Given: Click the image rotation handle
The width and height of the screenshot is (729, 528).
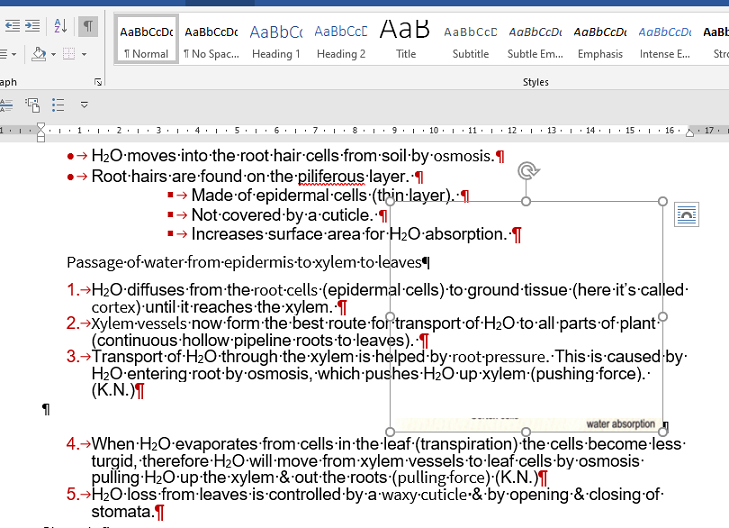Looking at the screenshot, I should click(x=528, y=171).
